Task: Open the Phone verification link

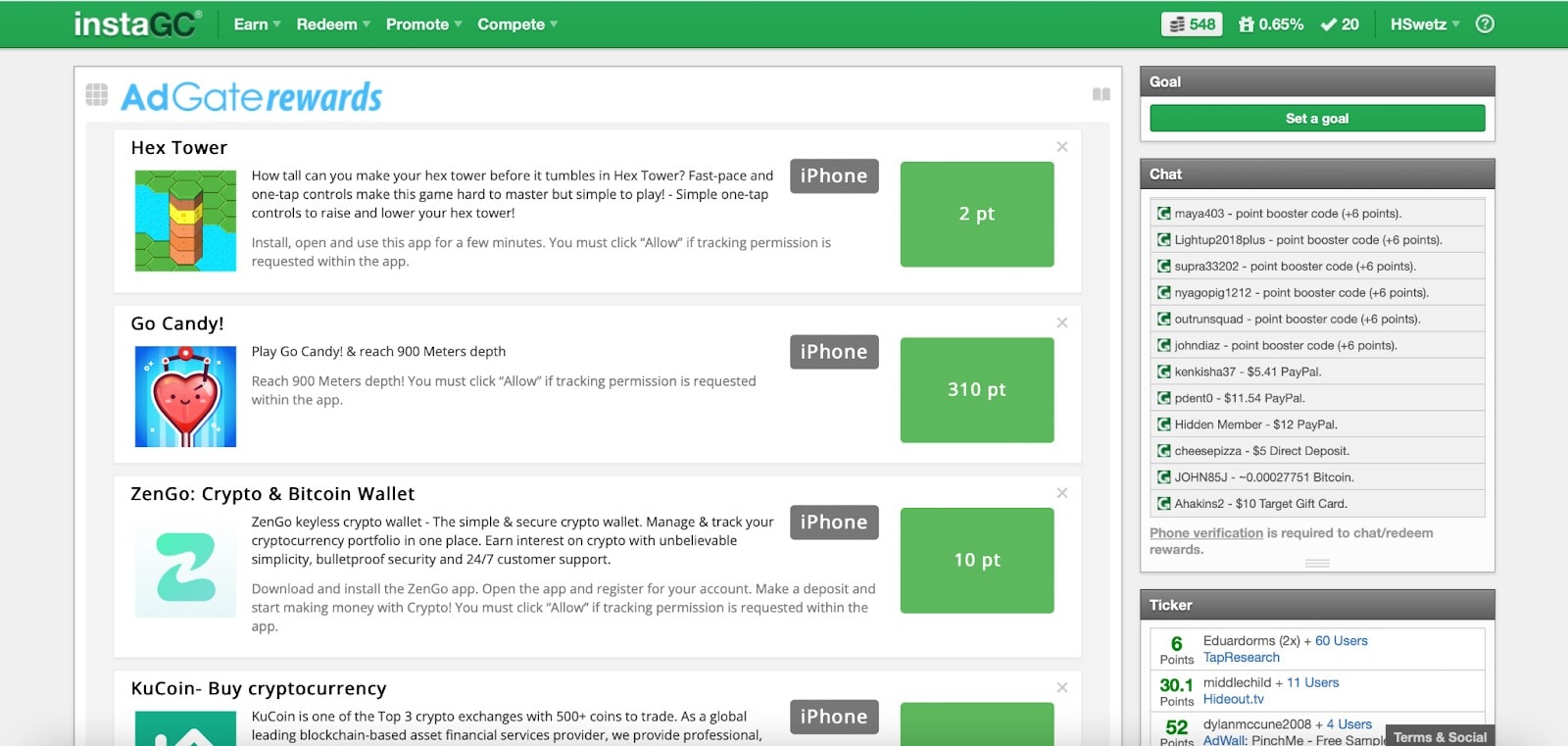Action: (x=1206, y=533)
